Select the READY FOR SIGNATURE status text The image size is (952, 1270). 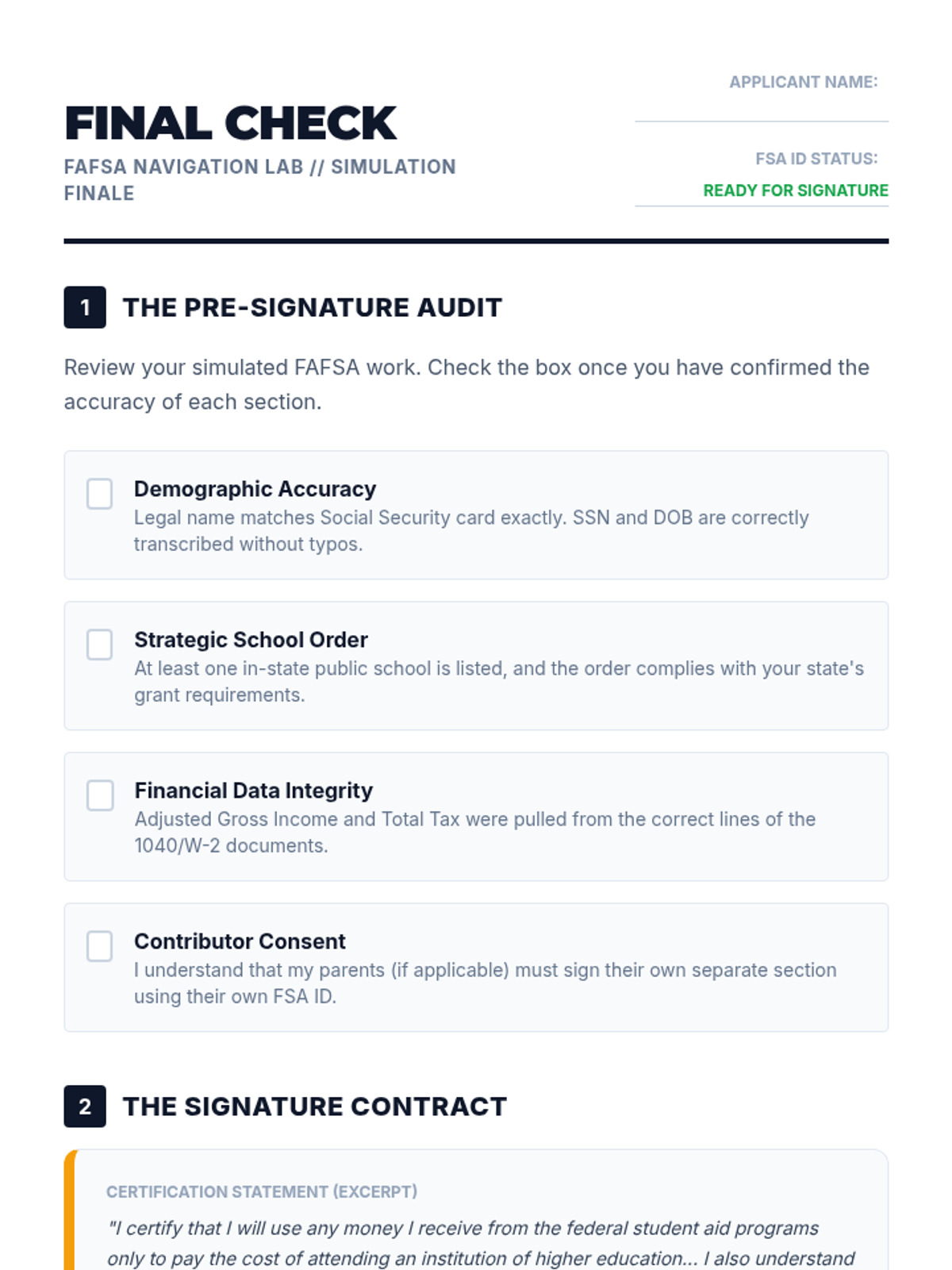coord(795,190)
